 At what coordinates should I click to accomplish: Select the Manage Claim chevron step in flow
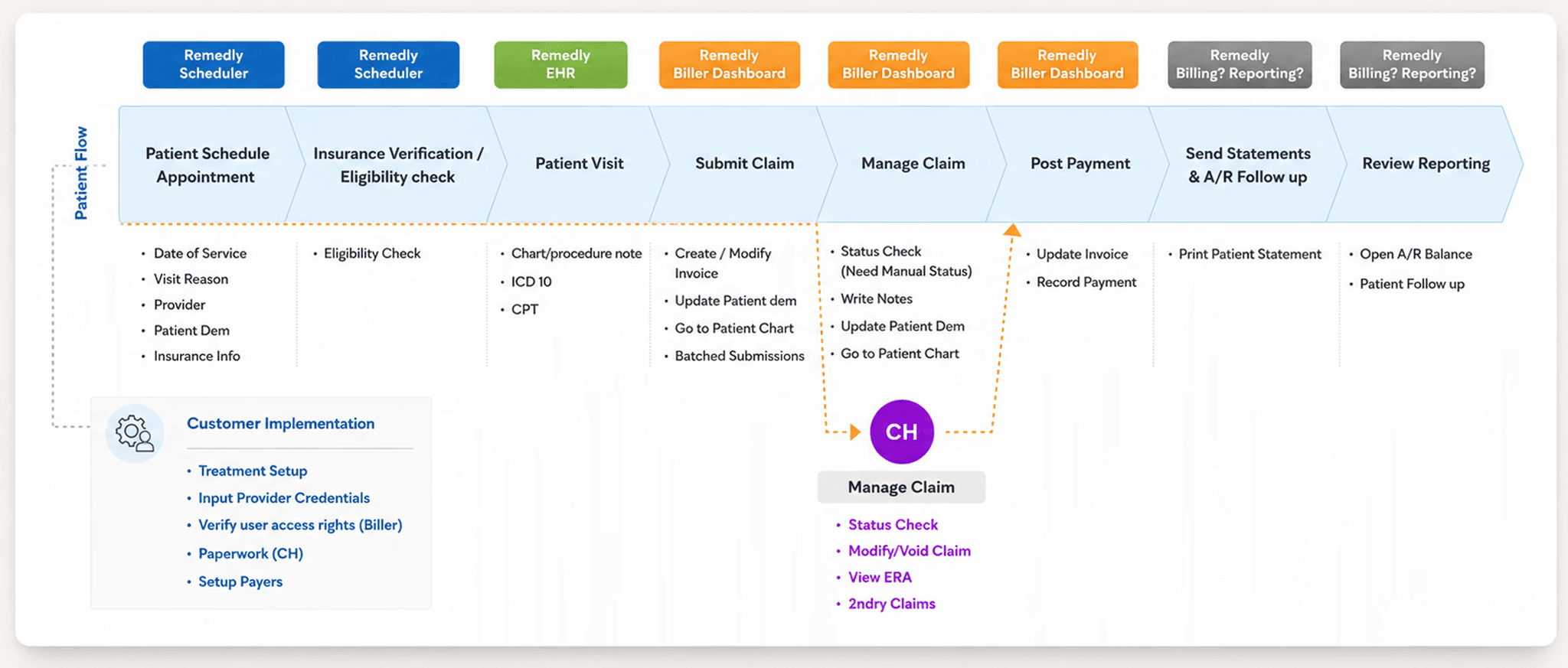point(913,164)
